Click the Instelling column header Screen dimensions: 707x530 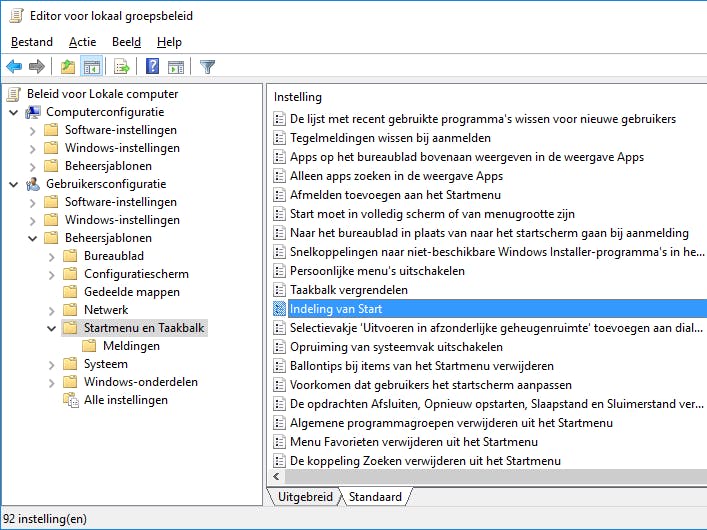[x=298, y=97]
